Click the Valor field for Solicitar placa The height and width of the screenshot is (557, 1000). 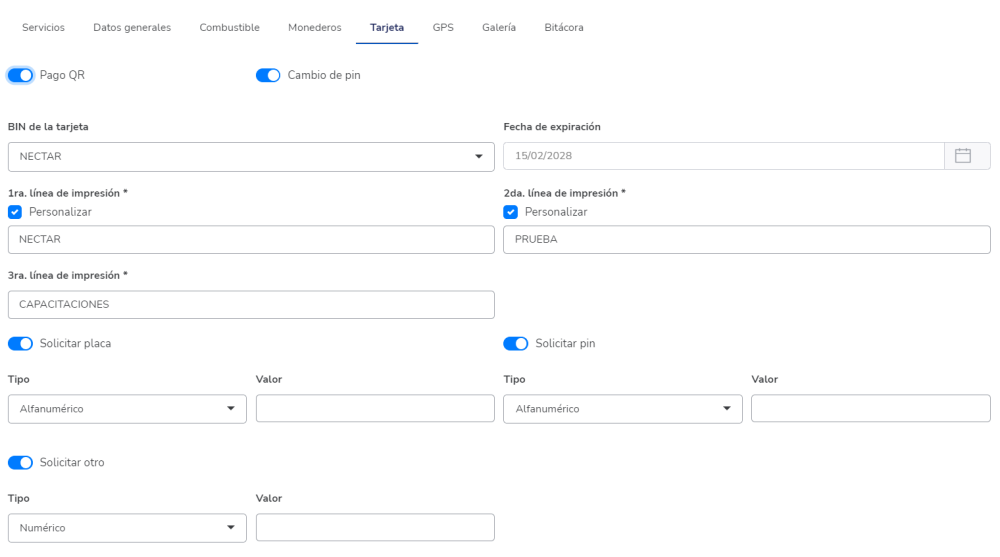click(375, 409)
